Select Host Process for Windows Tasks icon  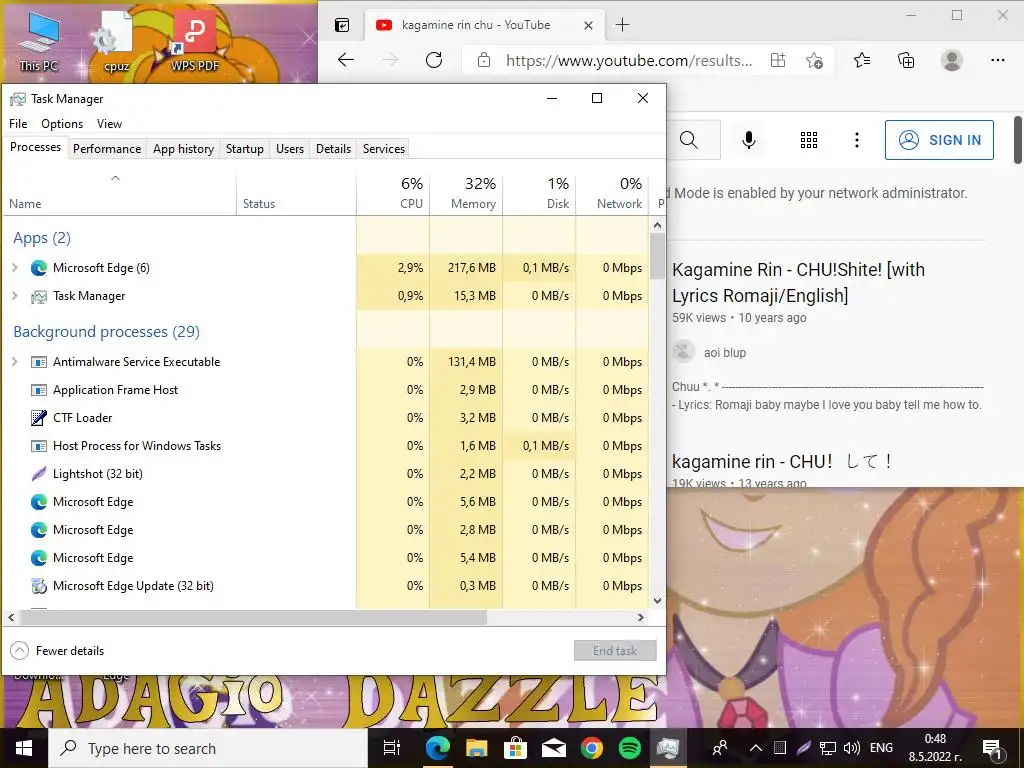tap(39, 446)
